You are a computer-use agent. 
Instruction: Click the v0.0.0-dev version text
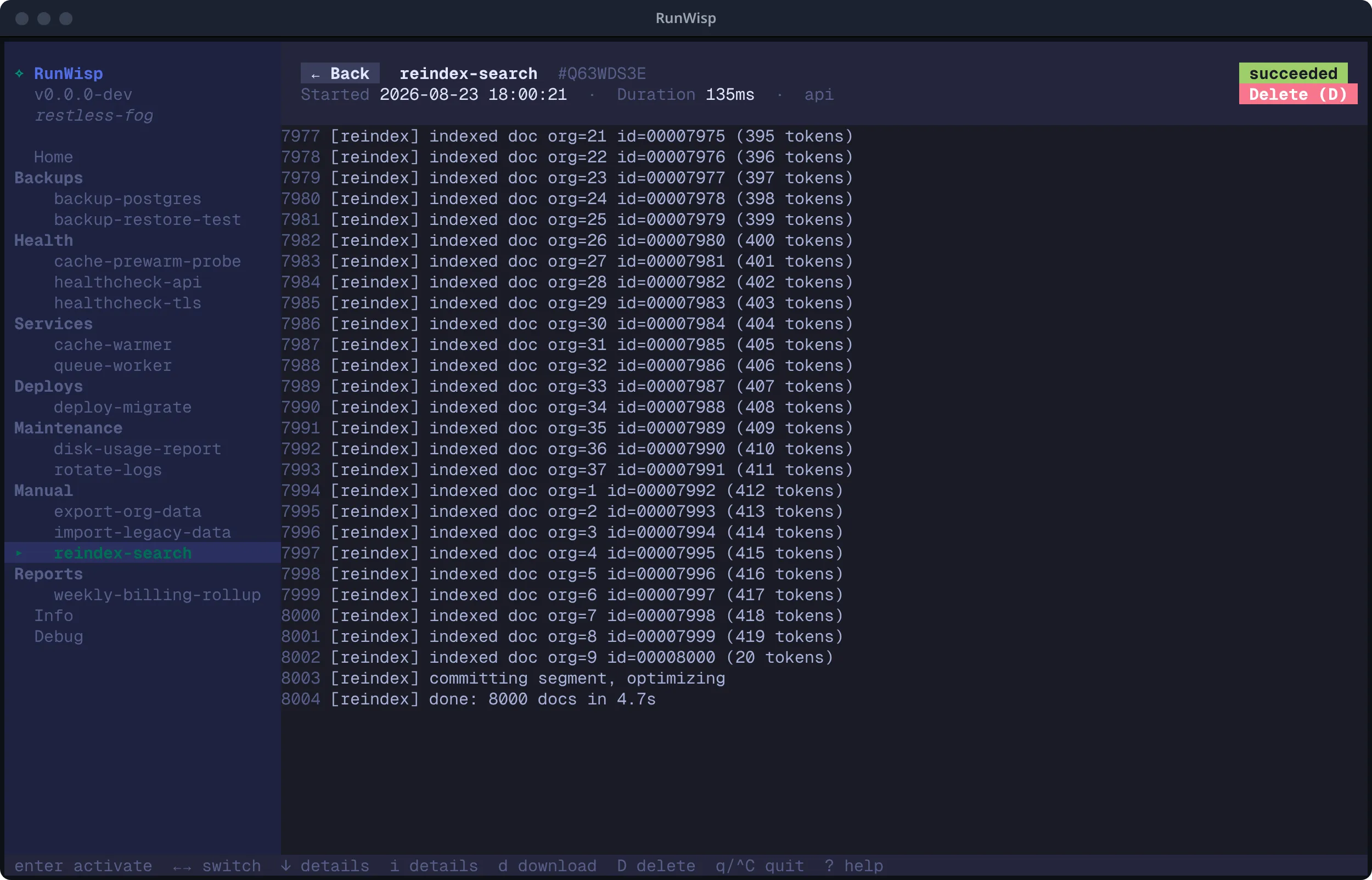83,94
